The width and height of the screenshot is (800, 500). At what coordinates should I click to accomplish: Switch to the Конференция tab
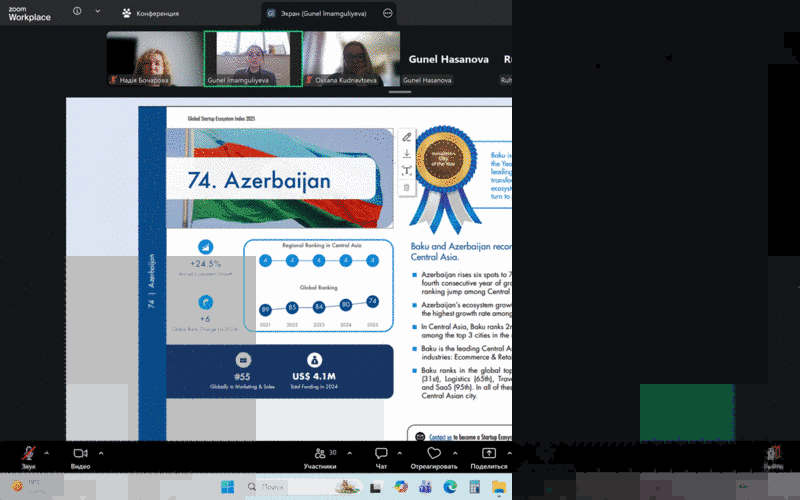151,13
